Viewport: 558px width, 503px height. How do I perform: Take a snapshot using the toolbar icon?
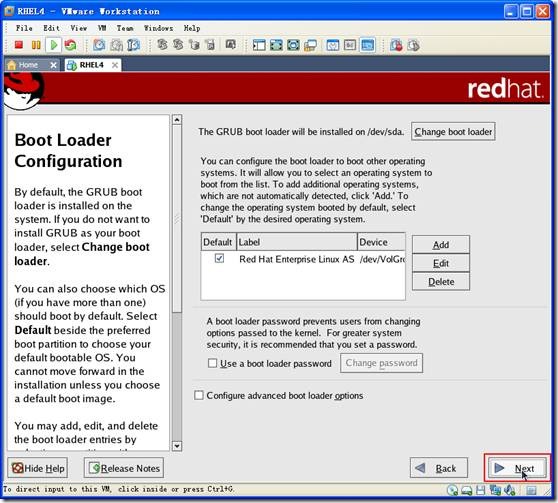[x=99, y=45]
